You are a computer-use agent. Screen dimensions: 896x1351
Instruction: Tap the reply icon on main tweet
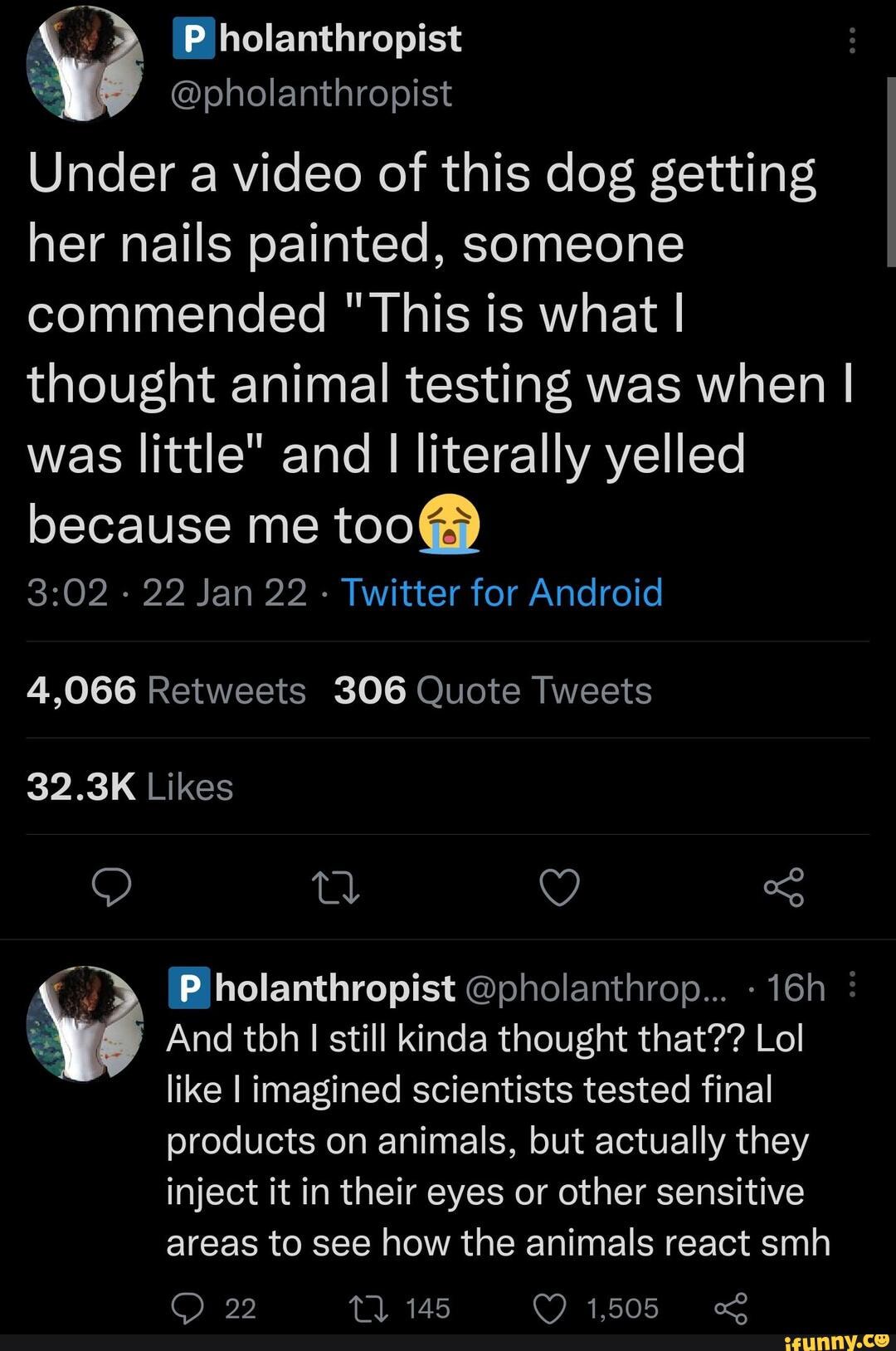pos(111,887)
